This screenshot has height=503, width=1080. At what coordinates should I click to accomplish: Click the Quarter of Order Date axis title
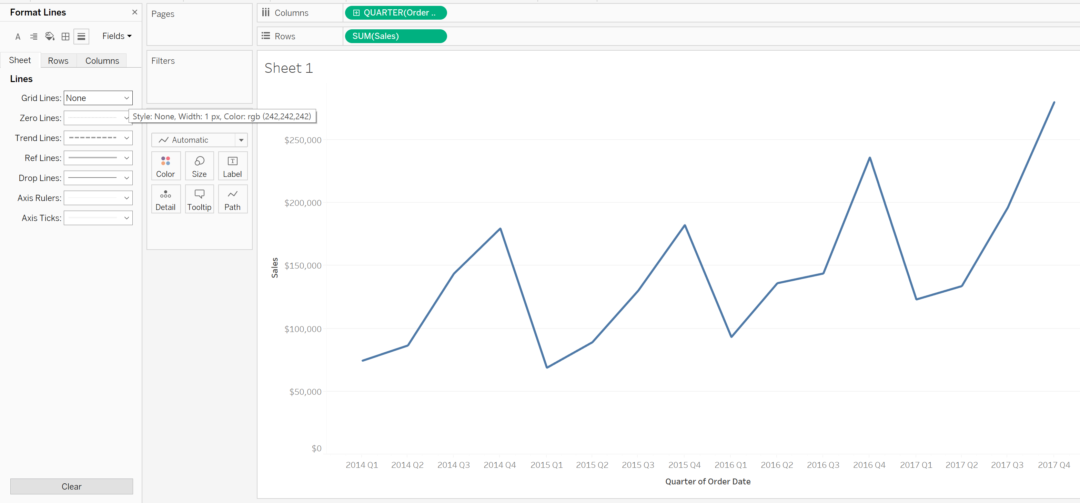[707, 482]
